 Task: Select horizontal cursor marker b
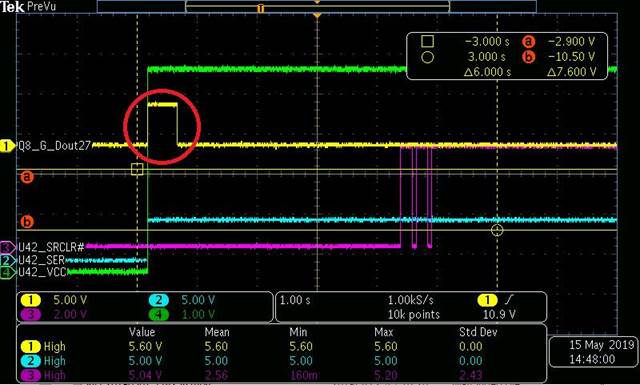coord(27,222)
